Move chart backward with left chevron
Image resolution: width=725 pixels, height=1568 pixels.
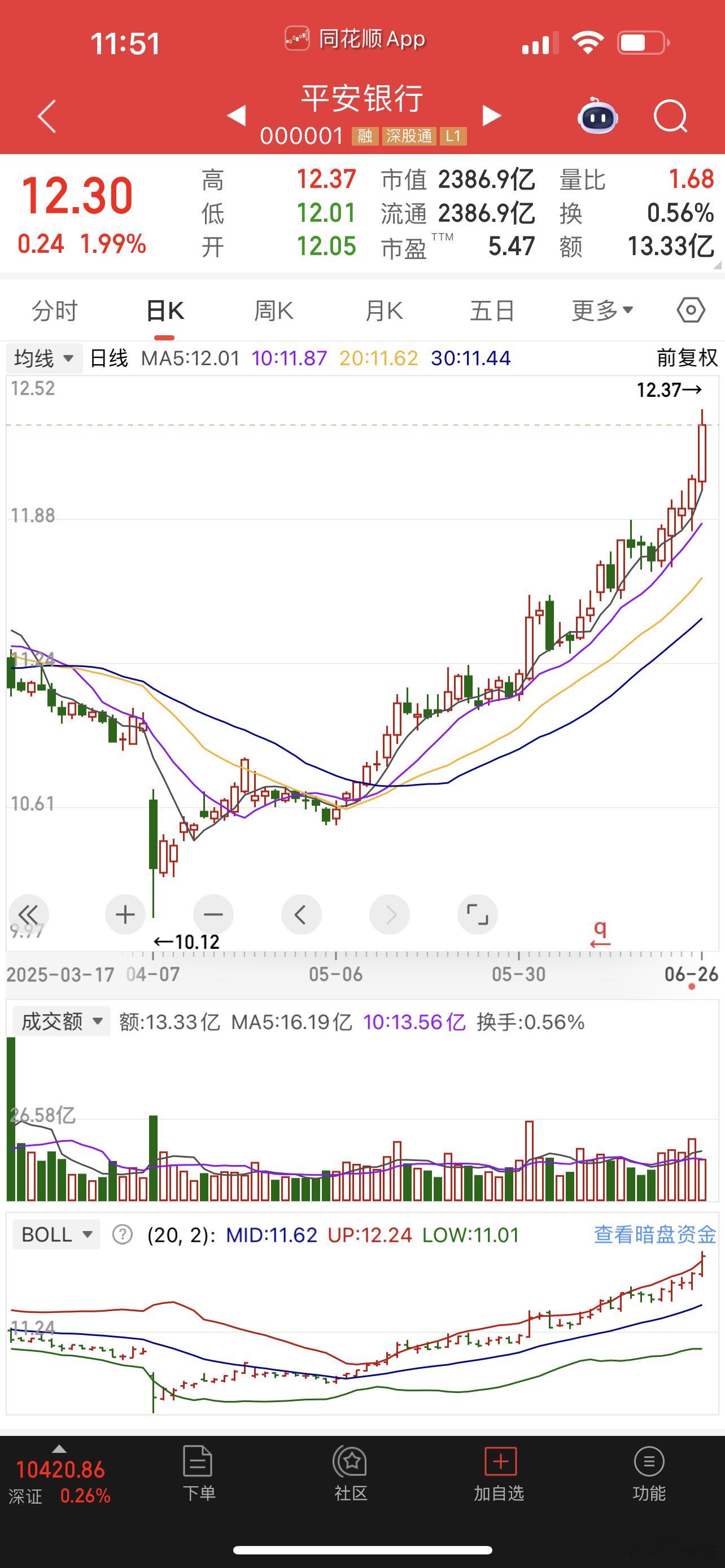coord(302,914)
